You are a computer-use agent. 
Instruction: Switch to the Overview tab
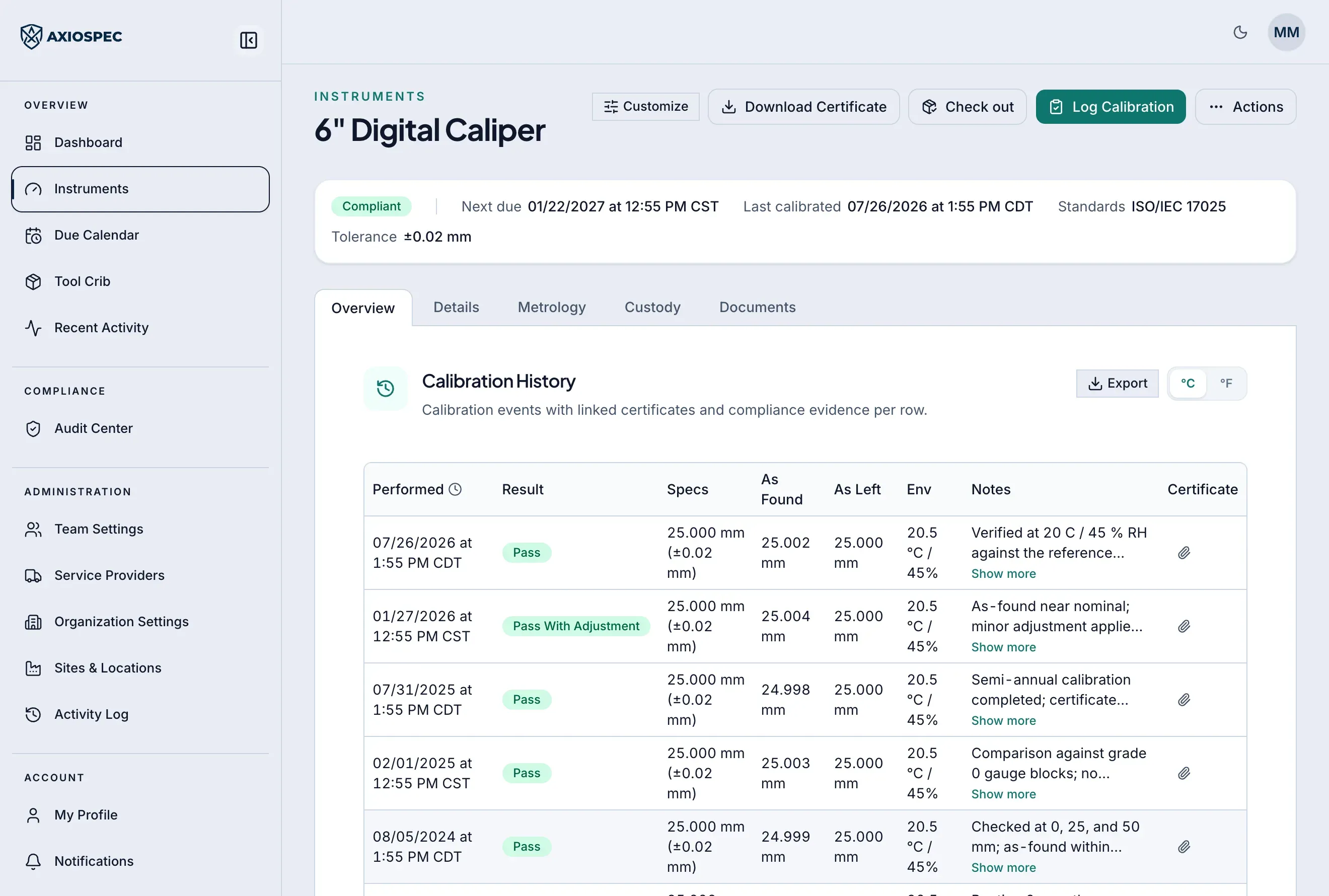363,308
